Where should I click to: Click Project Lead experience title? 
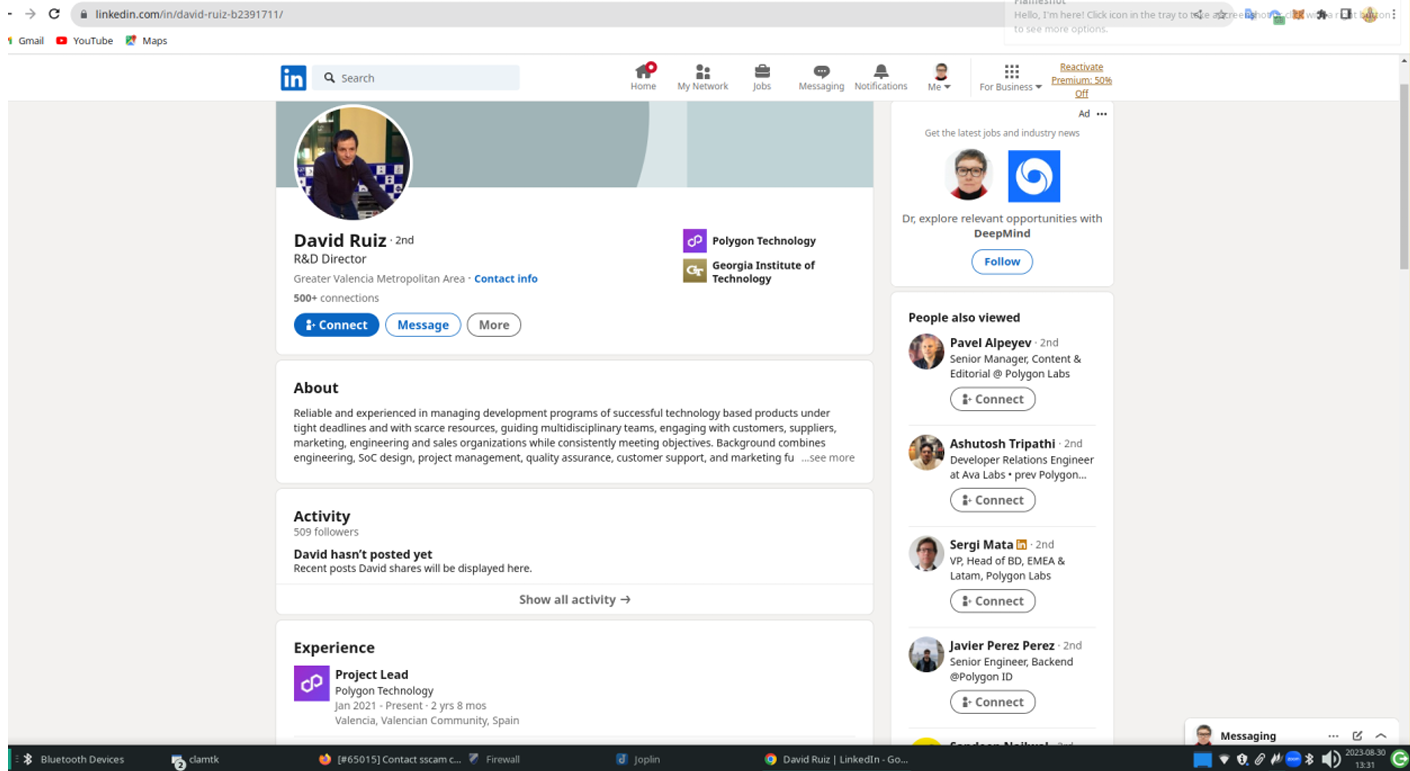coord(372,675)
